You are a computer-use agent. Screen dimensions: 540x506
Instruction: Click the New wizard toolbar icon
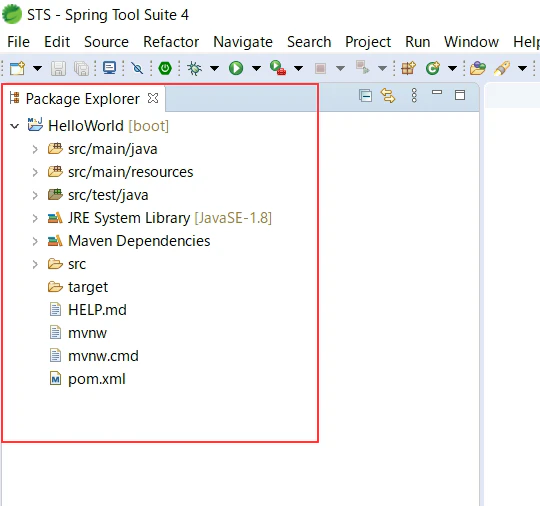pyautogui.click(x=17, y=68)
